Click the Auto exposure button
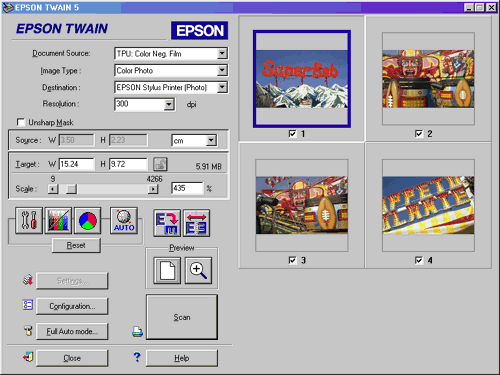The width and height of the screenshot is (500, 375). pos(124,220)
